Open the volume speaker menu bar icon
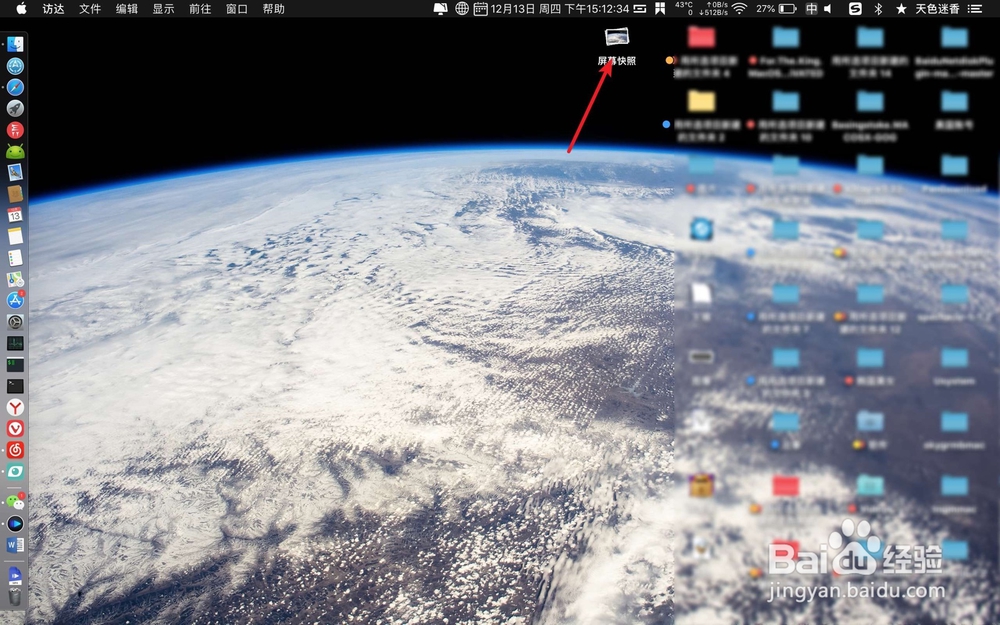This screenshot has height=625, width=1000. coord(828,9)
